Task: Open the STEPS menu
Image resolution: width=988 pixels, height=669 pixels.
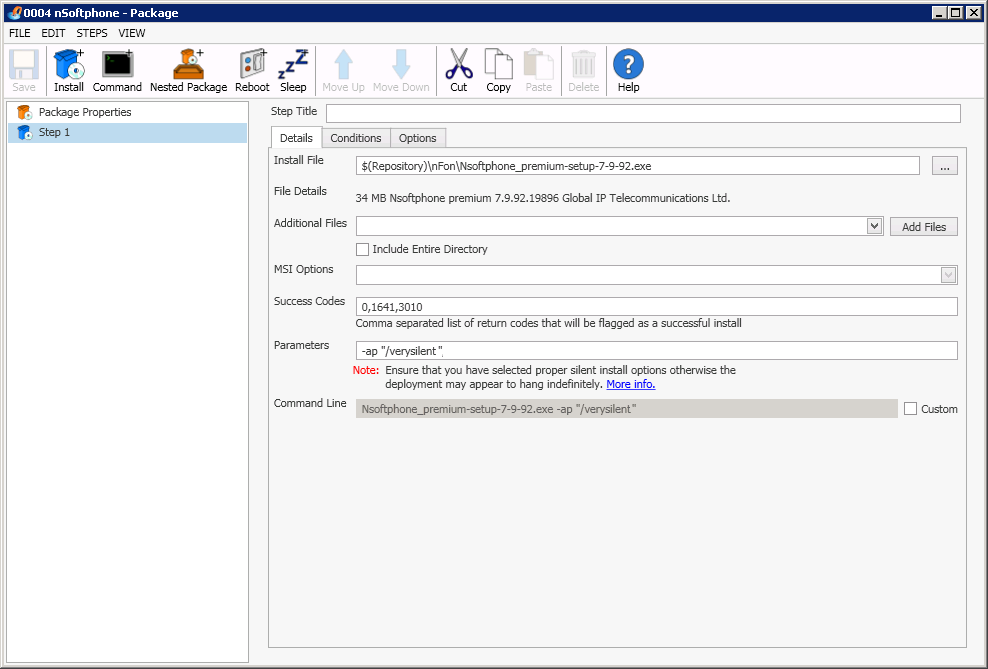Action: coord(92,33)
